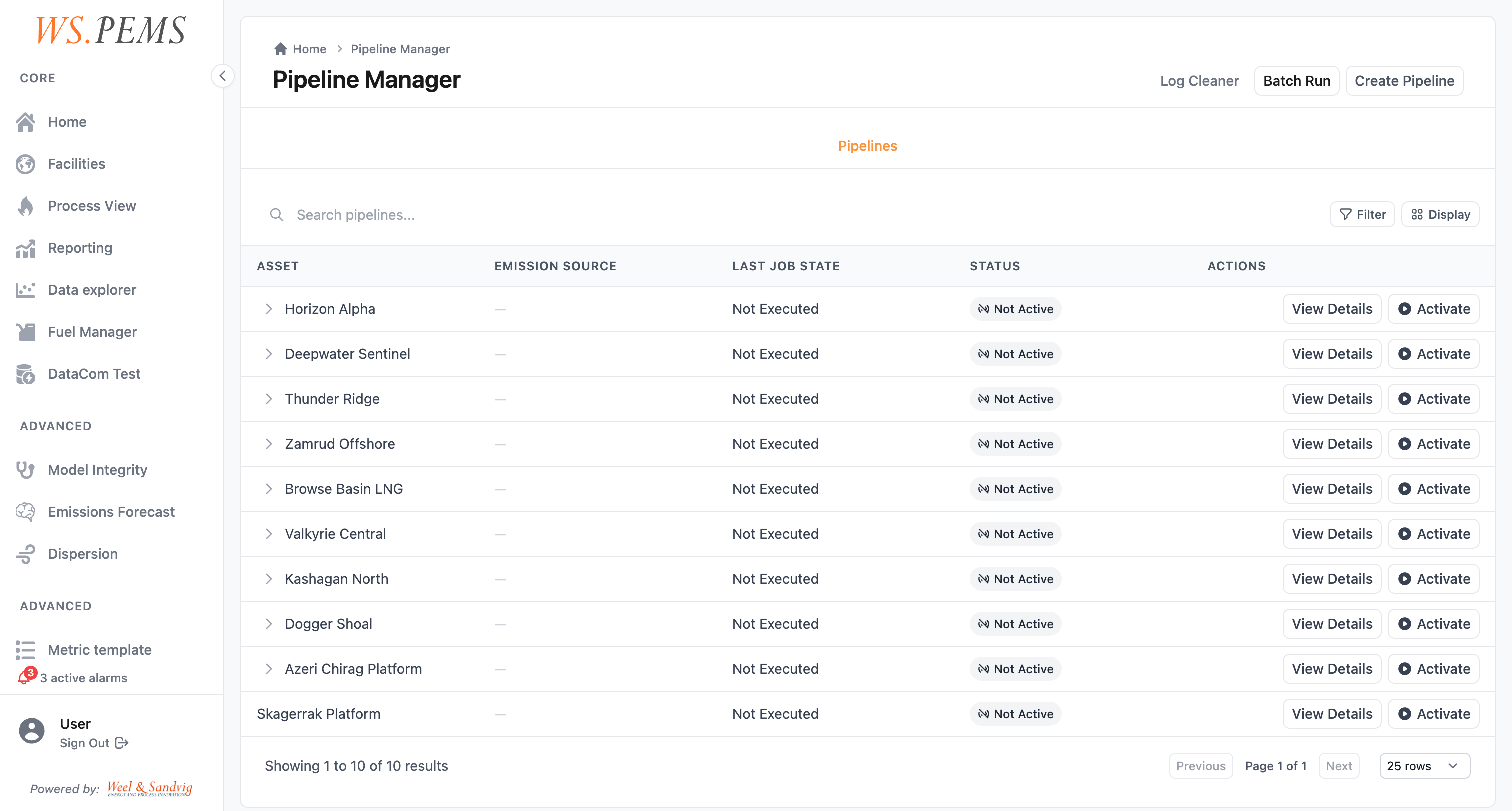Open the Display options
Viewport: 1512px width, 811px height.
(1440, 215)
